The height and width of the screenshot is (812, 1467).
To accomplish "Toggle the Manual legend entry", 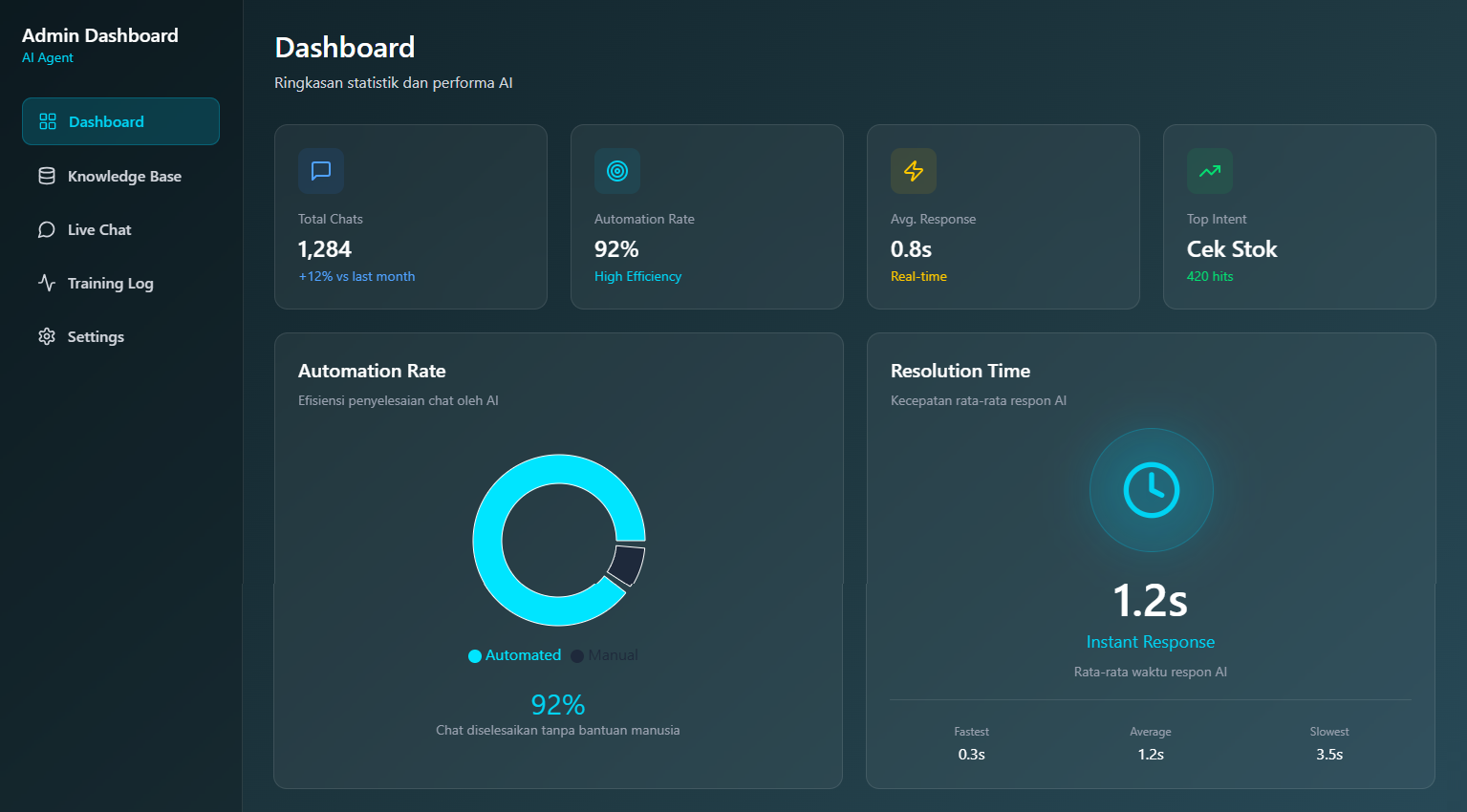I will point(604,655).
